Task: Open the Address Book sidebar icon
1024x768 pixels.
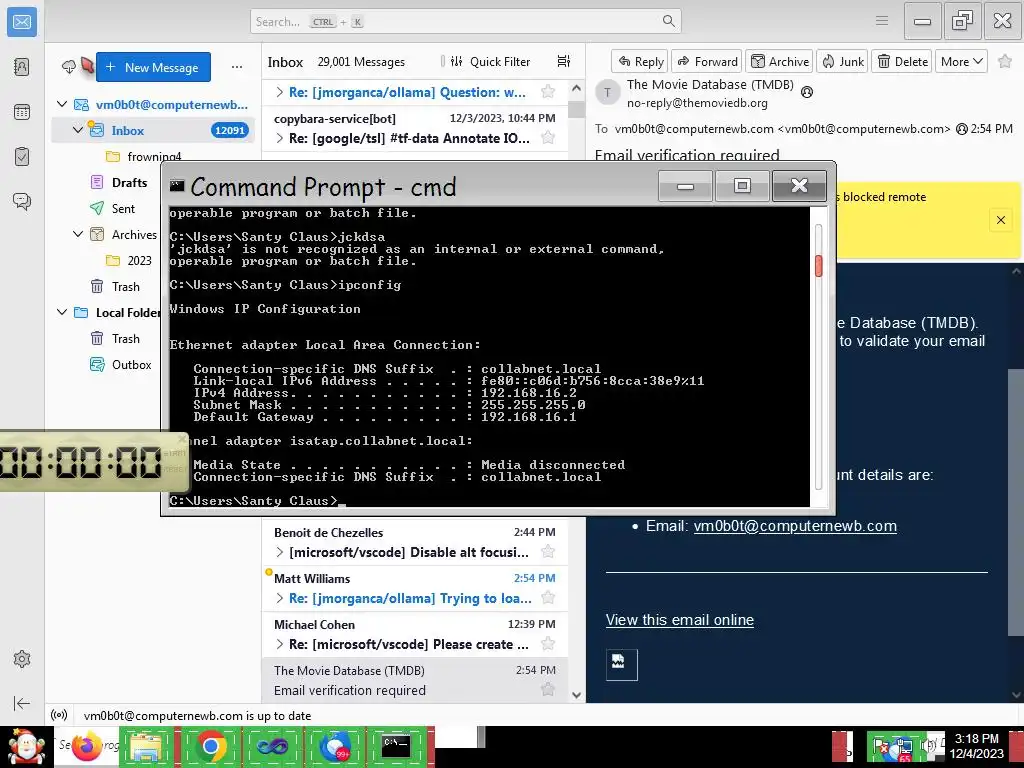Action: (x=22, y=67)
